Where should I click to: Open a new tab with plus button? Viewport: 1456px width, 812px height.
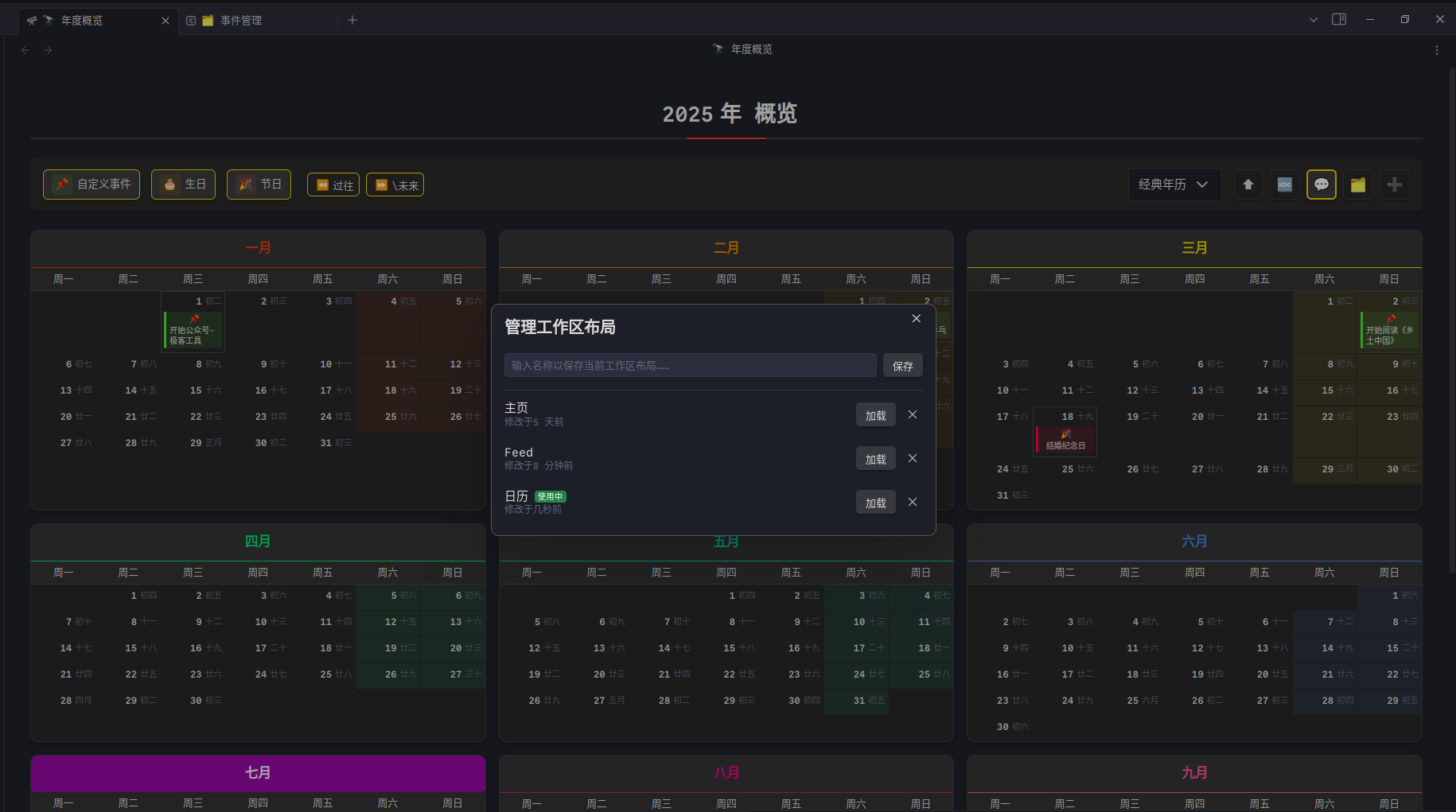tap(352, 20)
